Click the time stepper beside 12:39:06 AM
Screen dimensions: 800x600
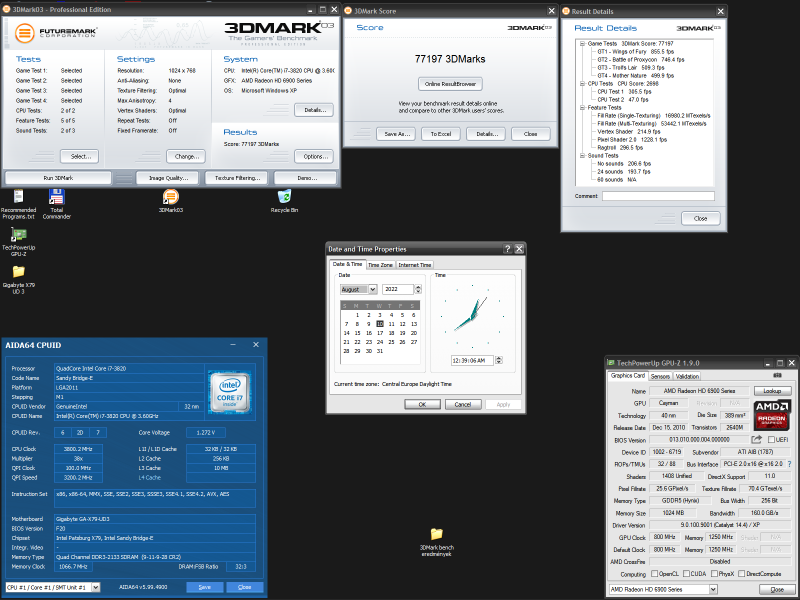coord(498,360)
